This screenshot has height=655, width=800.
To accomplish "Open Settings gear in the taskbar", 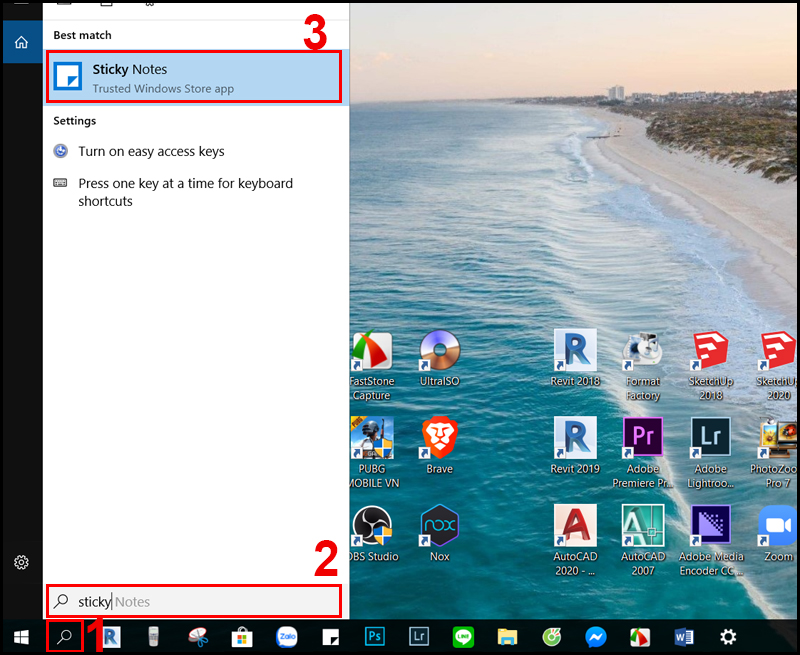I will [728, 637].
